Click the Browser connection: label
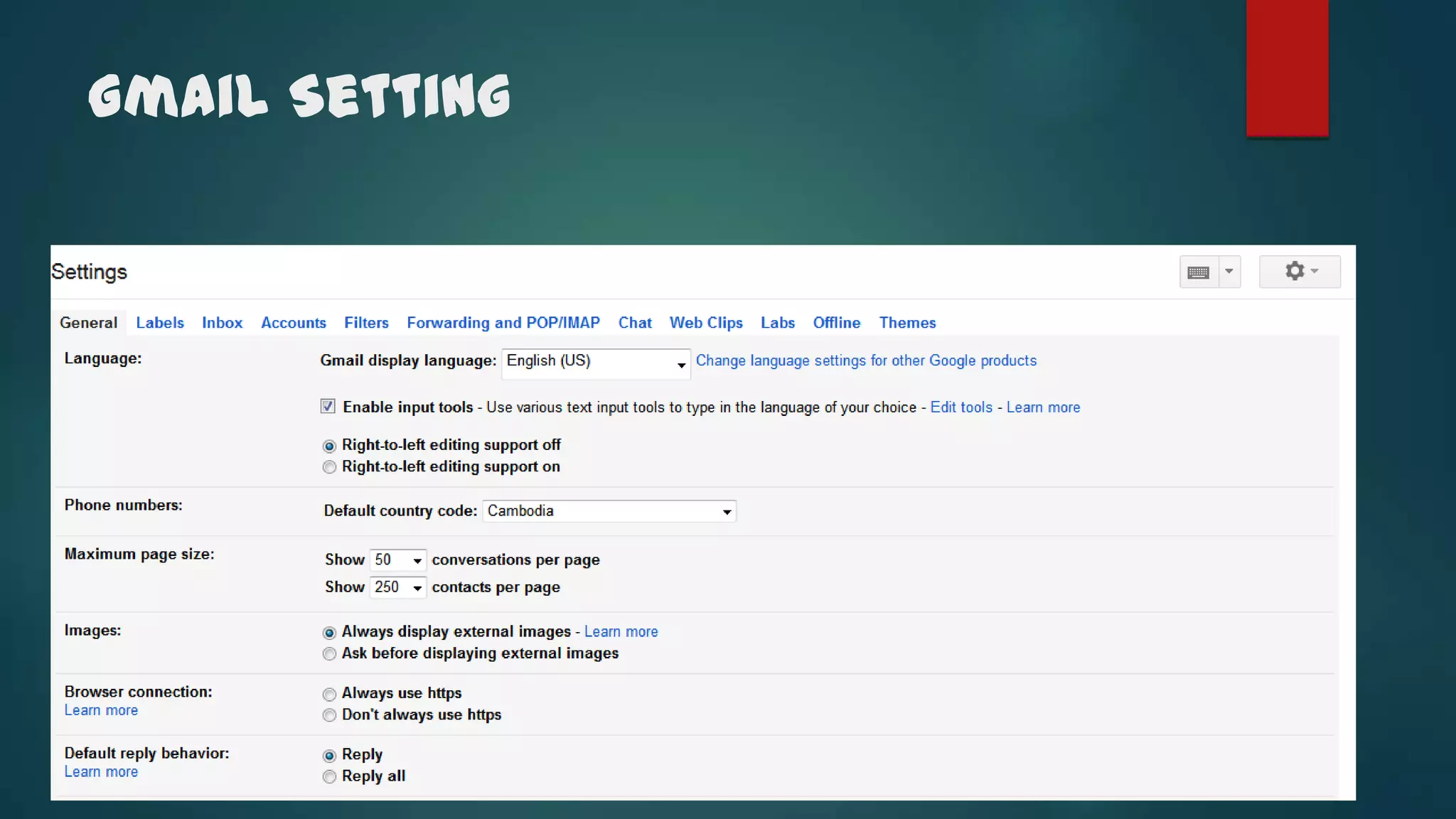 (138, 692)
